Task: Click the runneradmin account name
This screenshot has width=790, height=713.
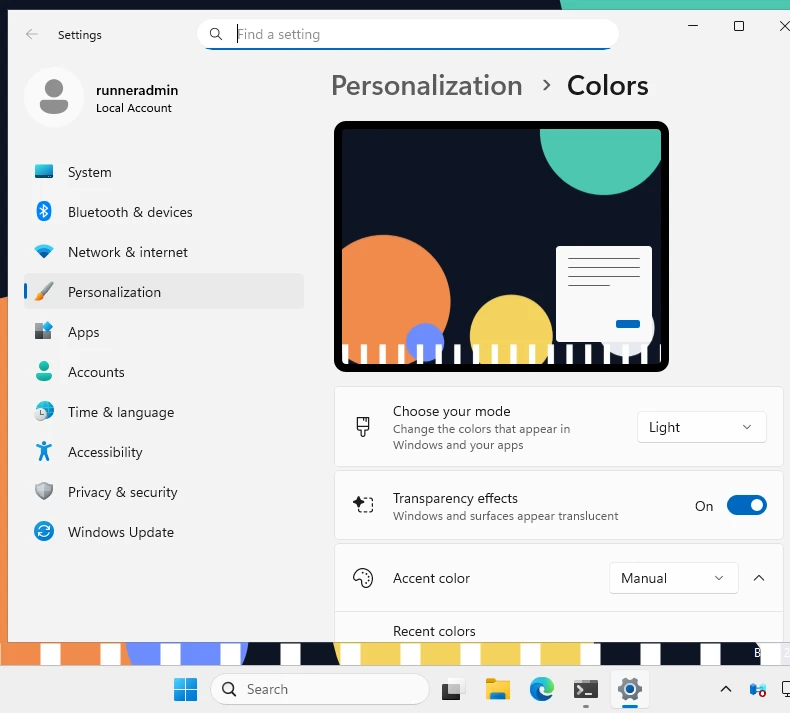Action: click(137, 90)
